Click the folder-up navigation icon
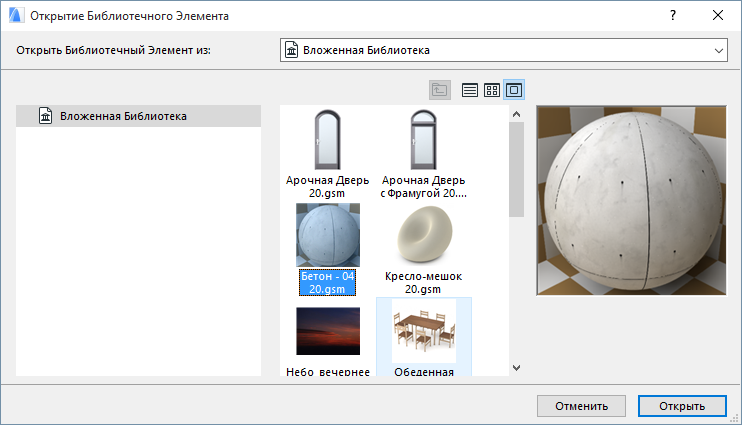The image size is (742, 425). click(x=440, y=90)
